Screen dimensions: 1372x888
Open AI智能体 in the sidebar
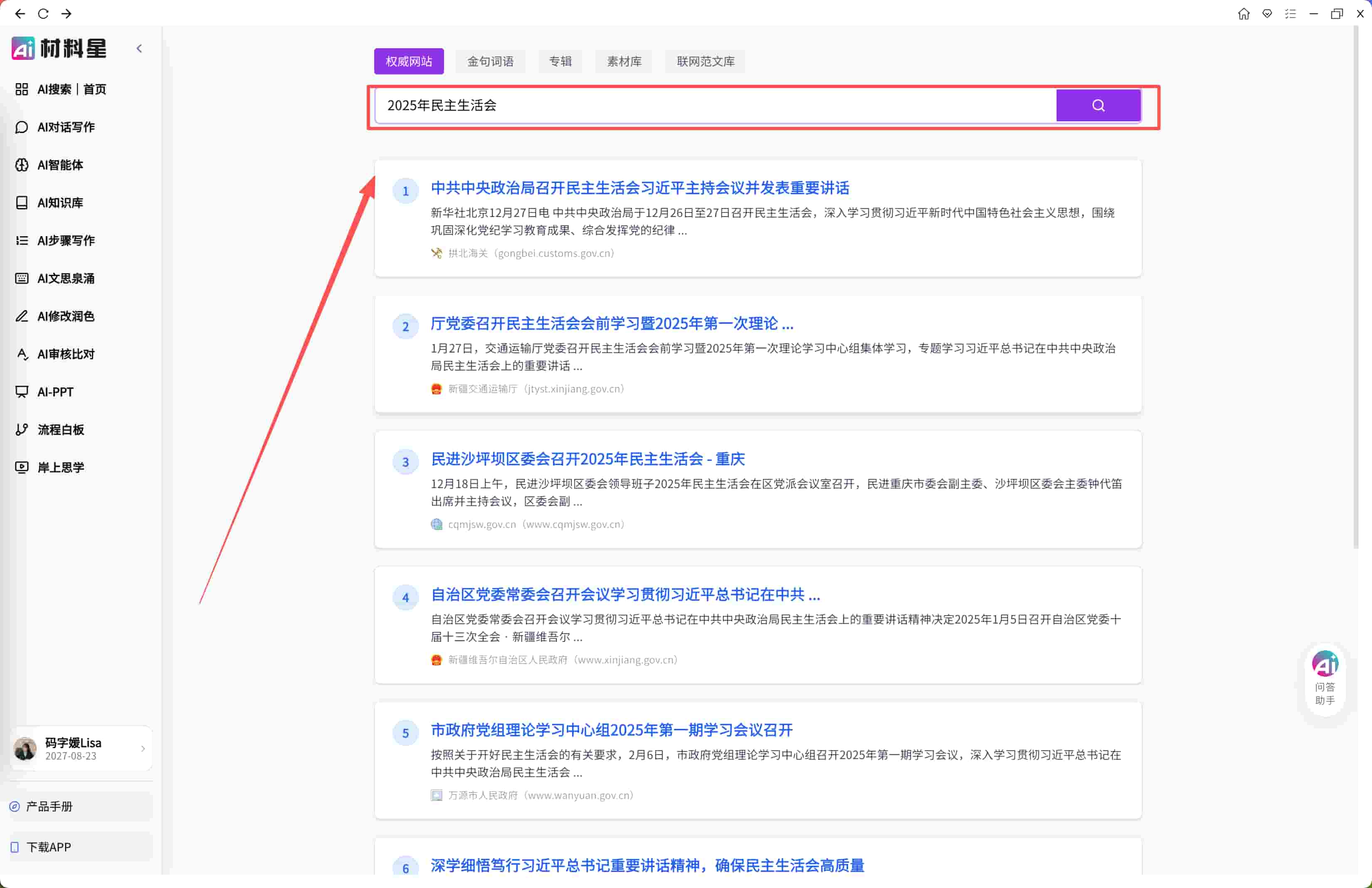coord(59,165)
